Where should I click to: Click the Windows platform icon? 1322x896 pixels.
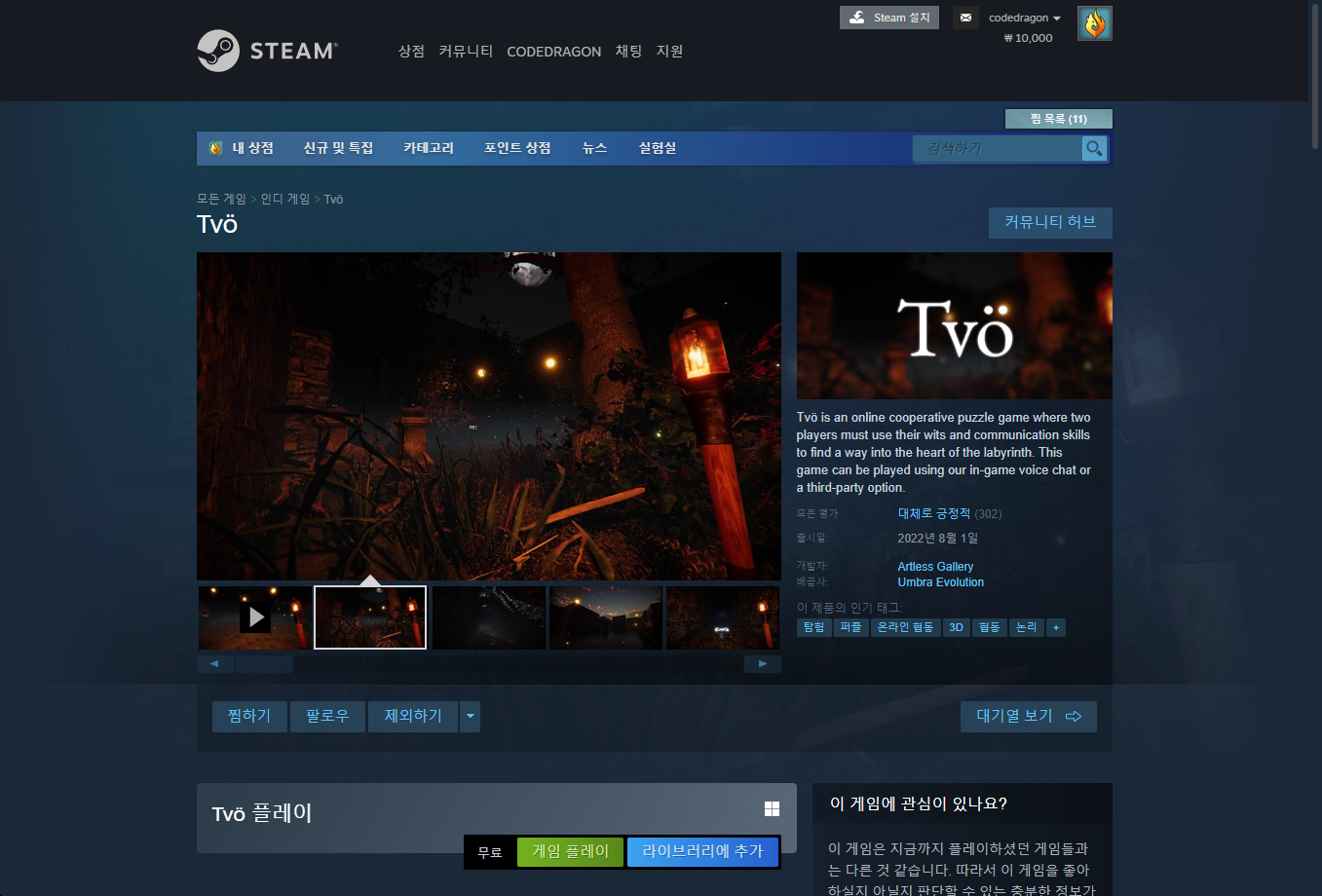coord(772,808)
